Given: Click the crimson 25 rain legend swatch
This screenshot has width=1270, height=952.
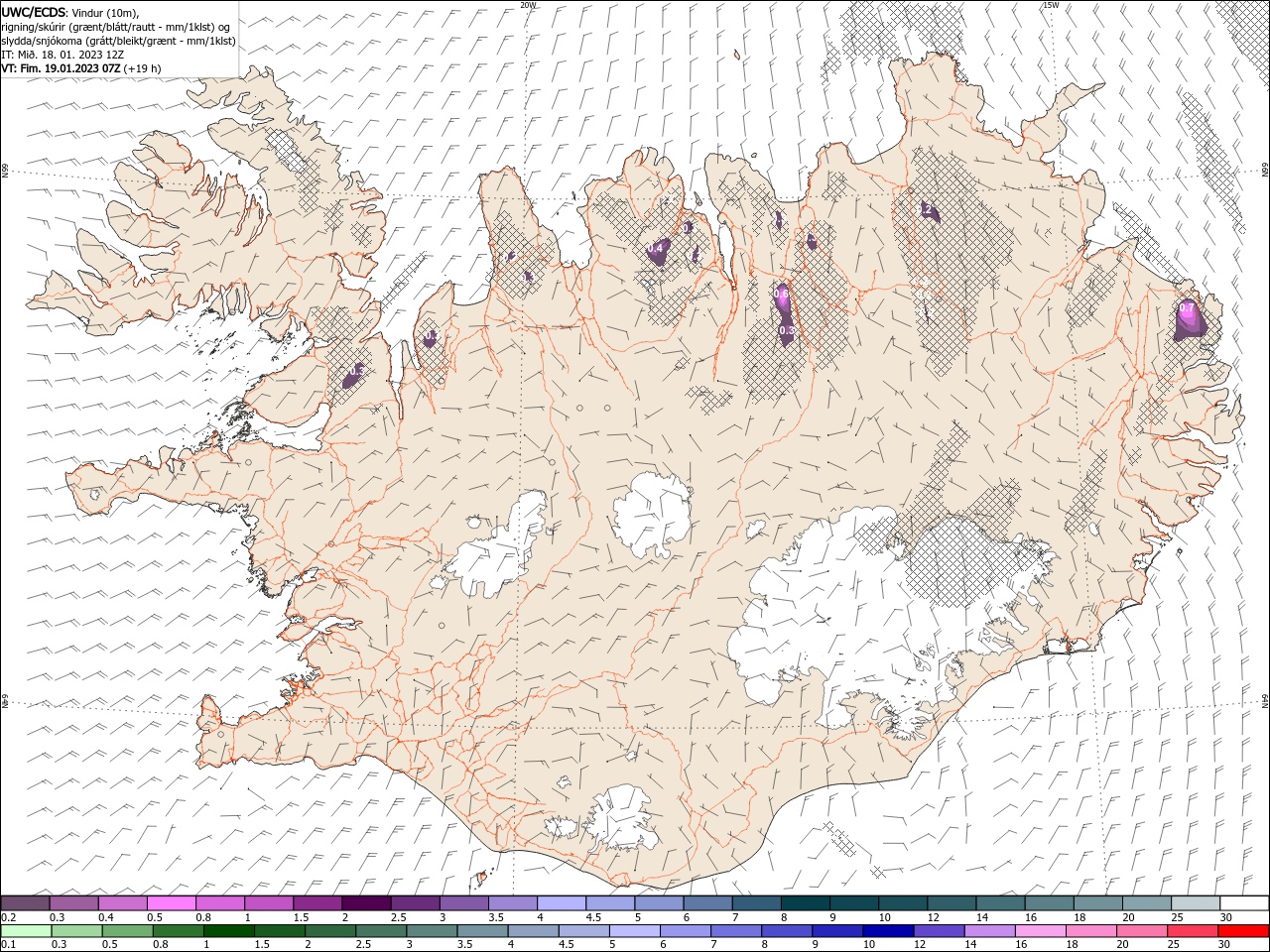Looking at the screenshot, I should [1193, 931].
